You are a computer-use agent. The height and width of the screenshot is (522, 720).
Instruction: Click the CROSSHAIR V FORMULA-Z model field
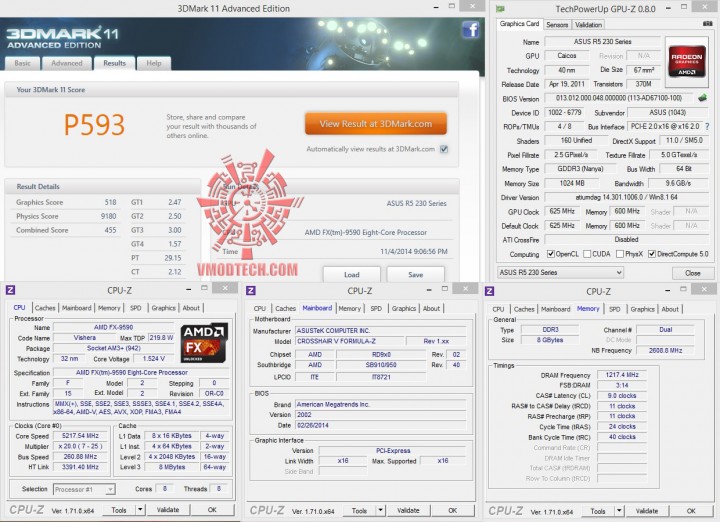(349, 341)
